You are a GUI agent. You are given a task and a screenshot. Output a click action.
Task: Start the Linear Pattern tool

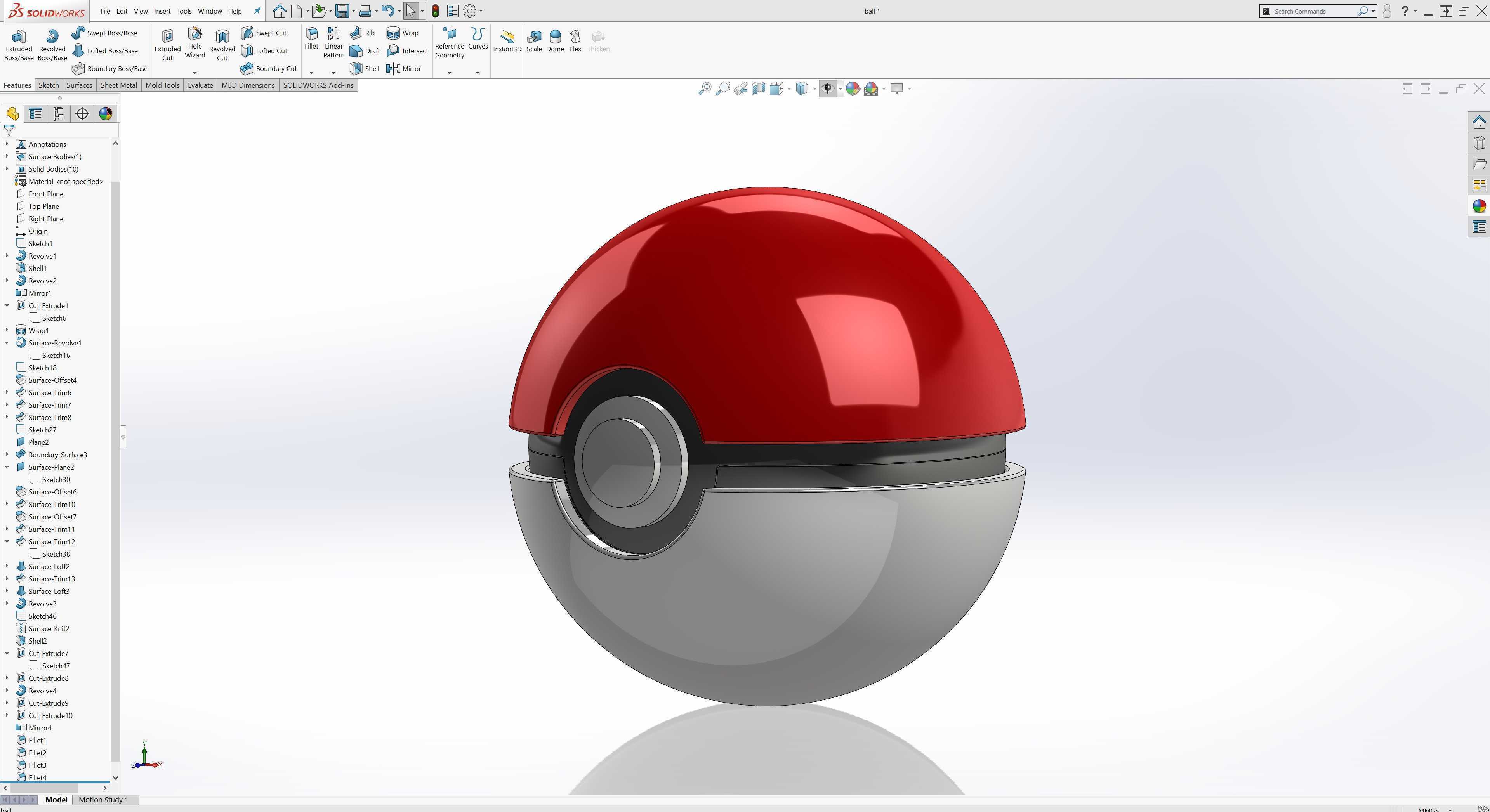(334, 43)
